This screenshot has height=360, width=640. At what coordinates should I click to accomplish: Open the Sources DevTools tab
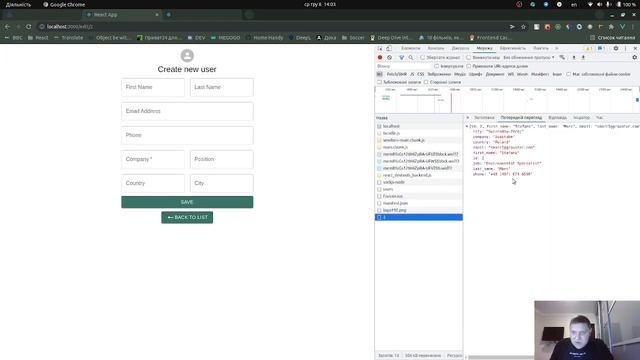click(460, 48)
